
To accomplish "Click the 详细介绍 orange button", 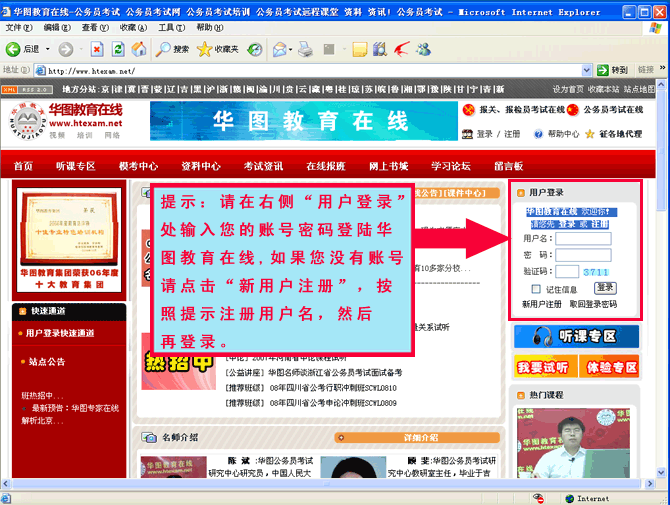I will click(x=417, y=437).
